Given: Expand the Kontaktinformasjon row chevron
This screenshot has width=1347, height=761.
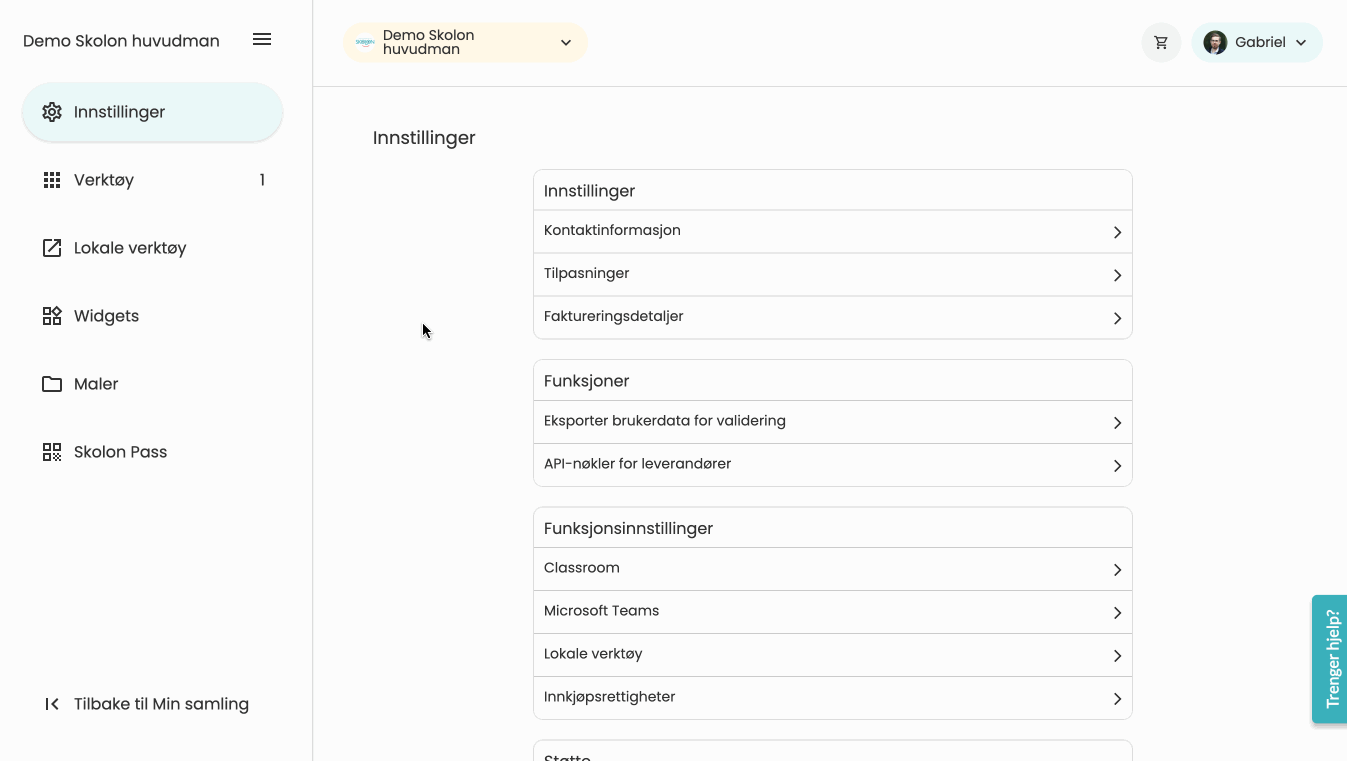Looking at the screenshot, I should coord(1117,232).
